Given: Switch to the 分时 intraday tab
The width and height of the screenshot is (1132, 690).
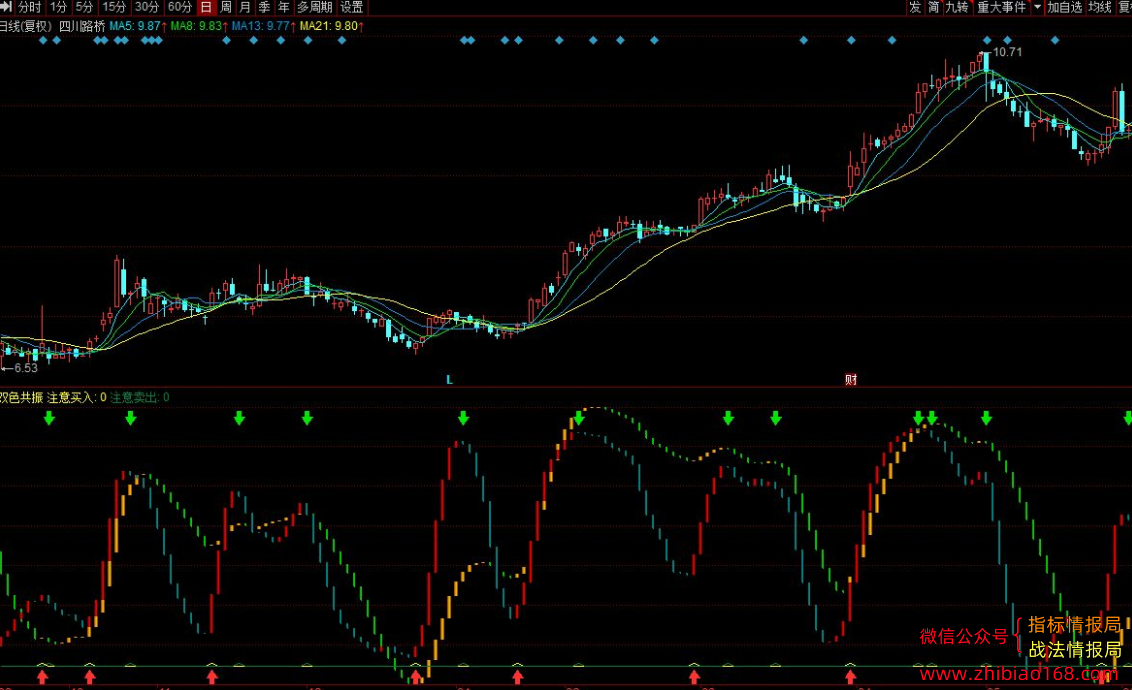Looking at the screenshot, I should (x=30, y=7).
